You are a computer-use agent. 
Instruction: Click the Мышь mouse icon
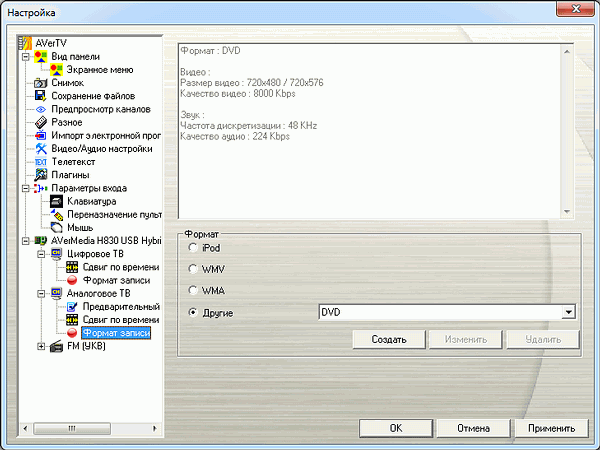point(56,228)
